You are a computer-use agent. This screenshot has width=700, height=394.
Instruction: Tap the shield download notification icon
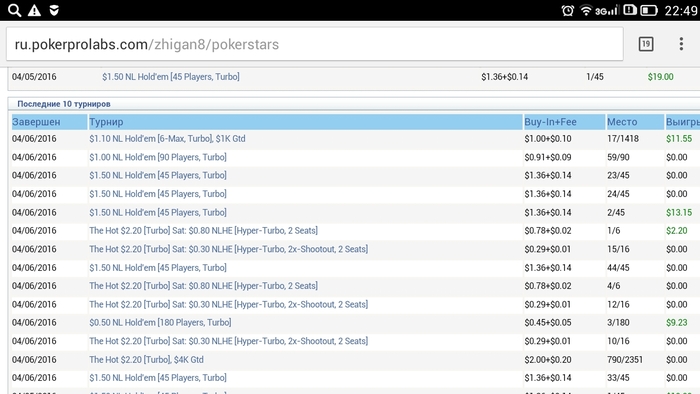54,10
